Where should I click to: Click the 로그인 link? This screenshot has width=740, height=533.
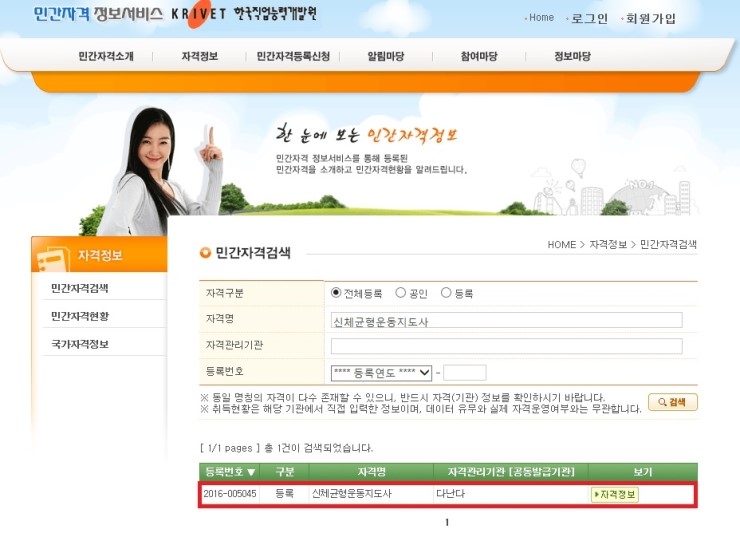(x=588, y=18)
